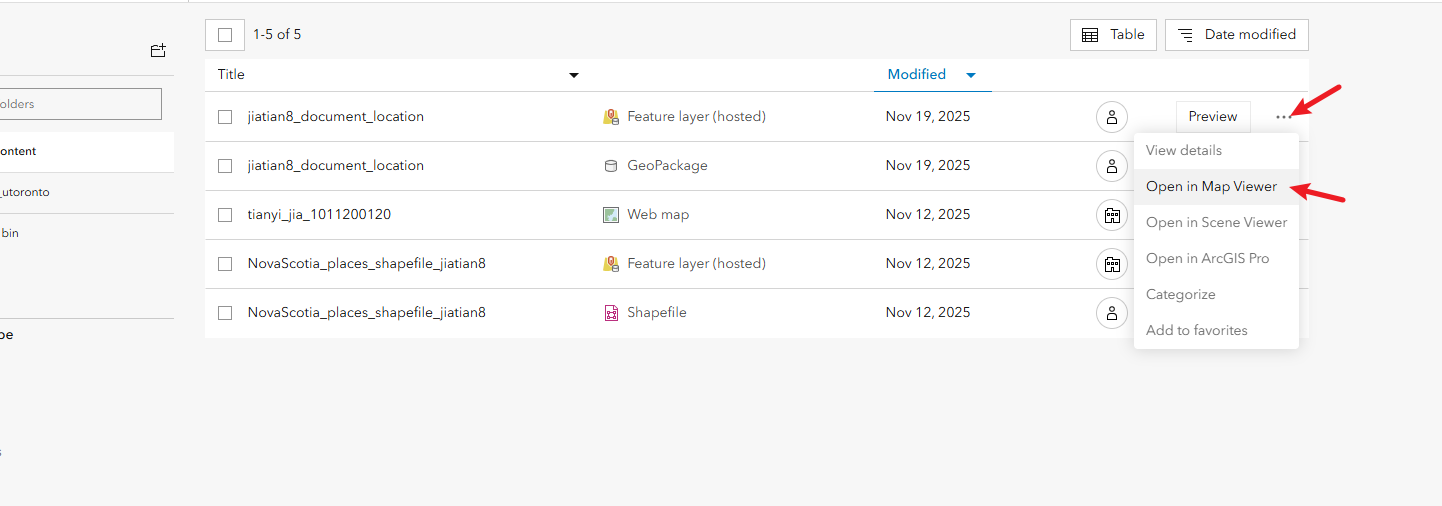The height and width of the screenshot is (506, 1442).
Task: Open the three-dot options menu icon
Action: (x=1283, y=117)
